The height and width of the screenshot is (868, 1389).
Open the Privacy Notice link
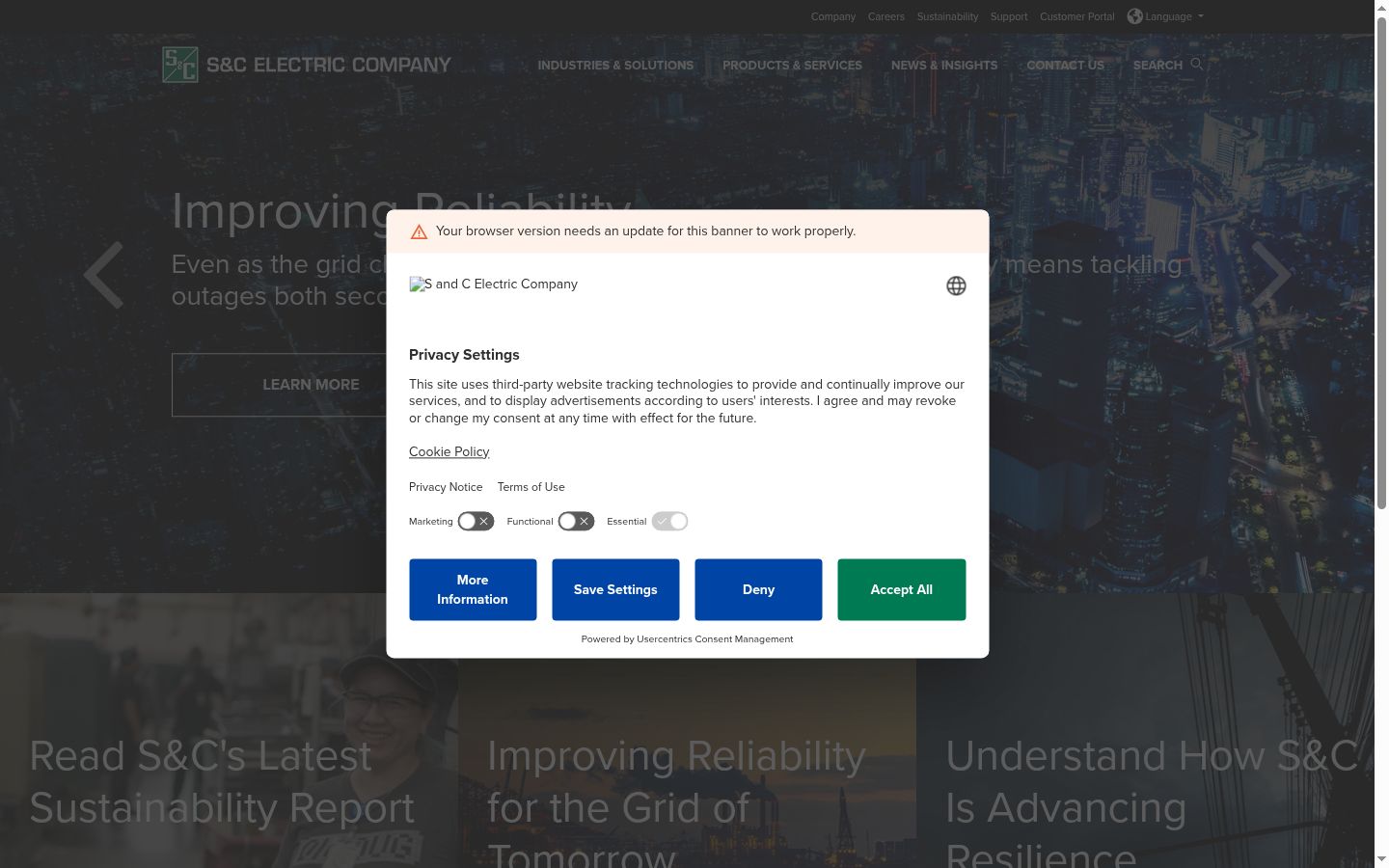point(446,487)
